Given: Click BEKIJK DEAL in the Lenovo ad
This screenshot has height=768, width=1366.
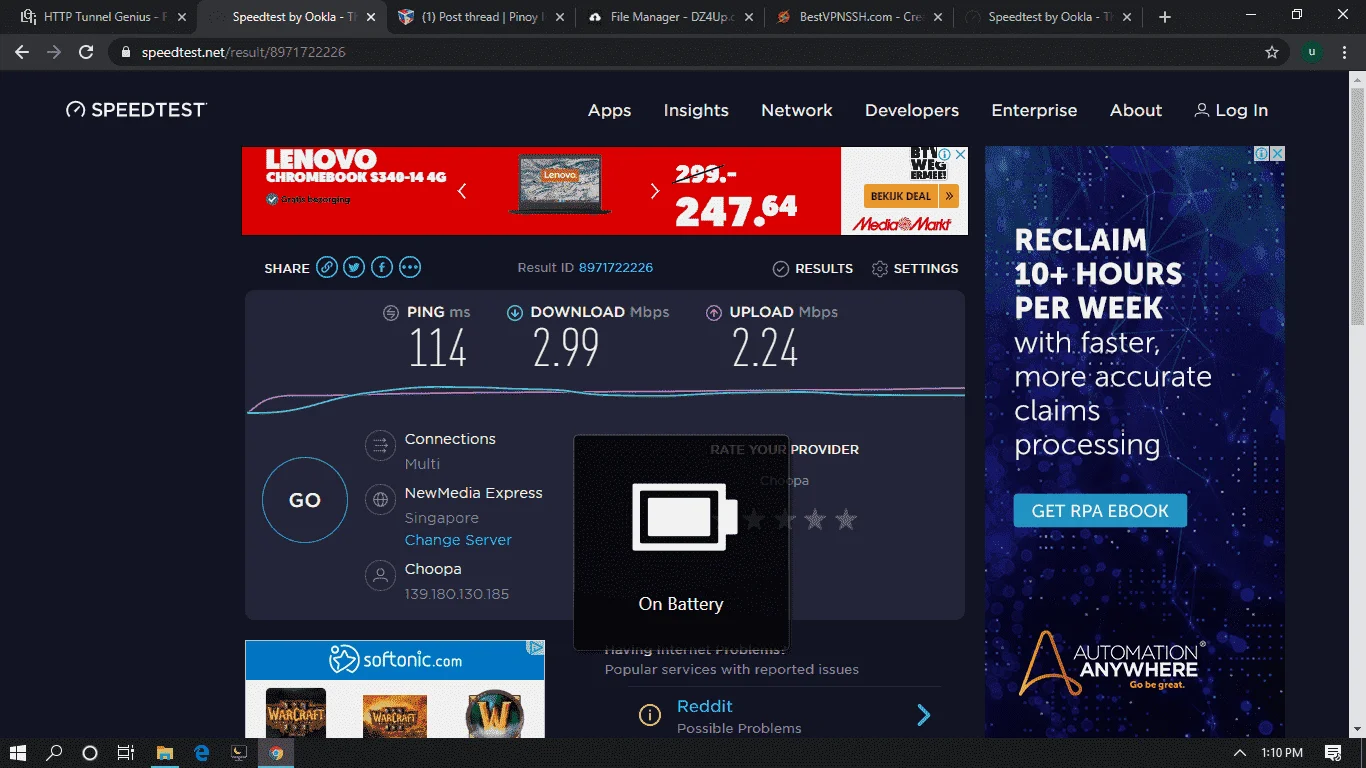Looking at the screenshot, I should tap(911, 196).
